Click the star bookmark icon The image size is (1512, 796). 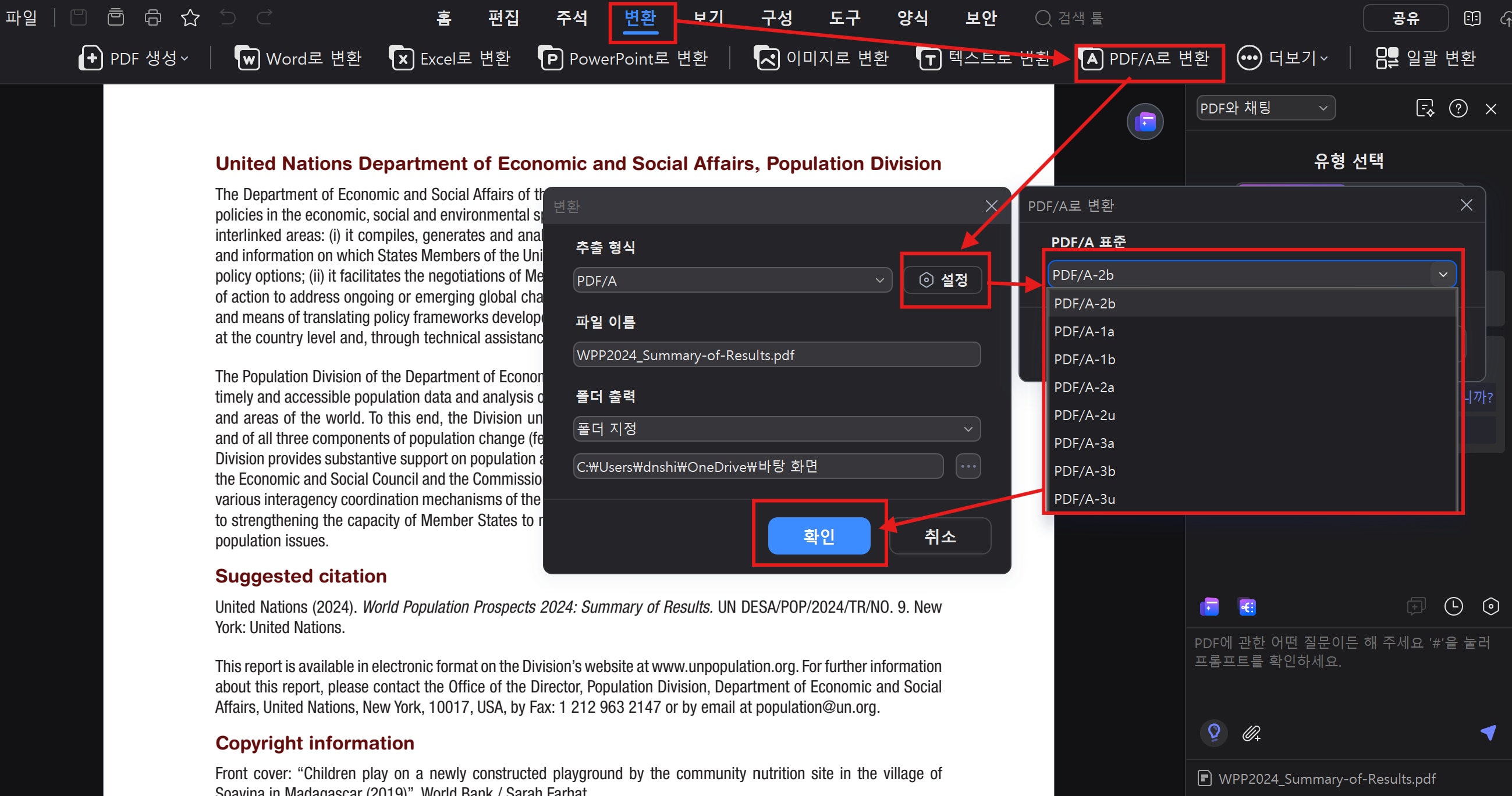[190, 17]
